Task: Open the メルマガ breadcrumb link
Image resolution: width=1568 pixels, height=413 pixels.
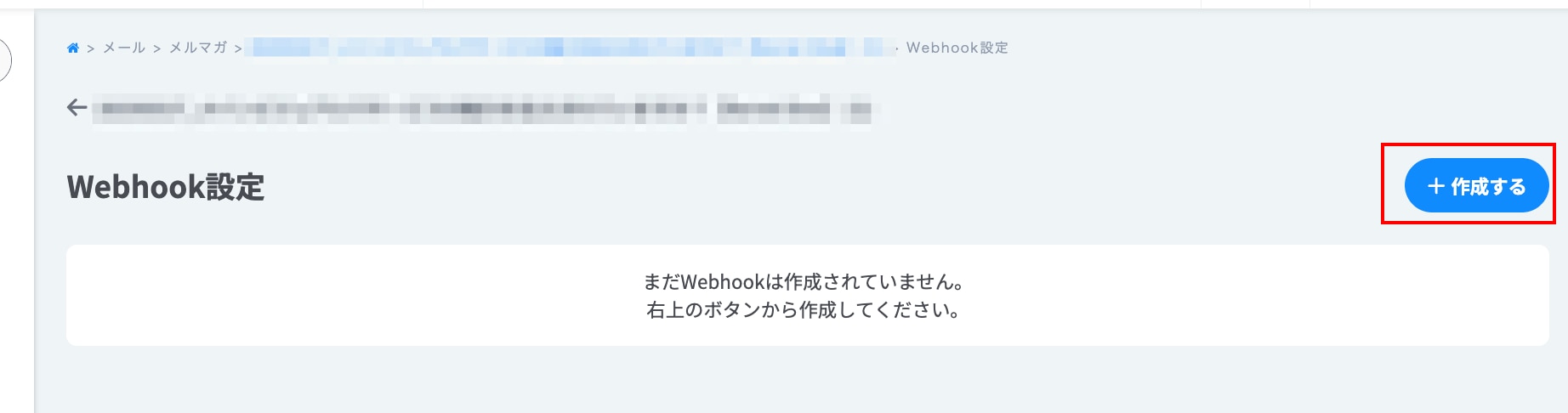Action: click(x=198, y=48)
